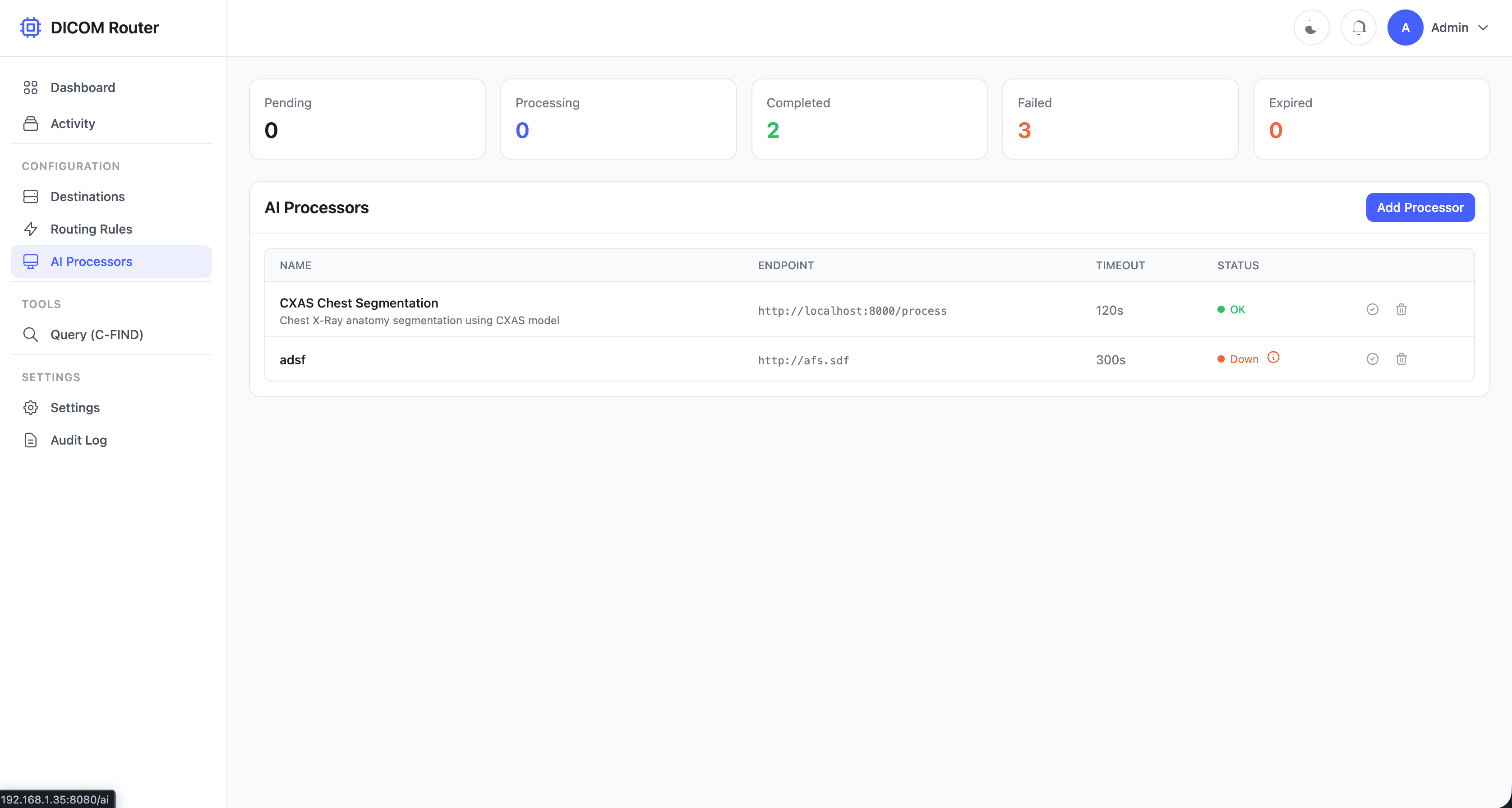
Task: Select the Activity sidebar icon
Action: point(31,123)
